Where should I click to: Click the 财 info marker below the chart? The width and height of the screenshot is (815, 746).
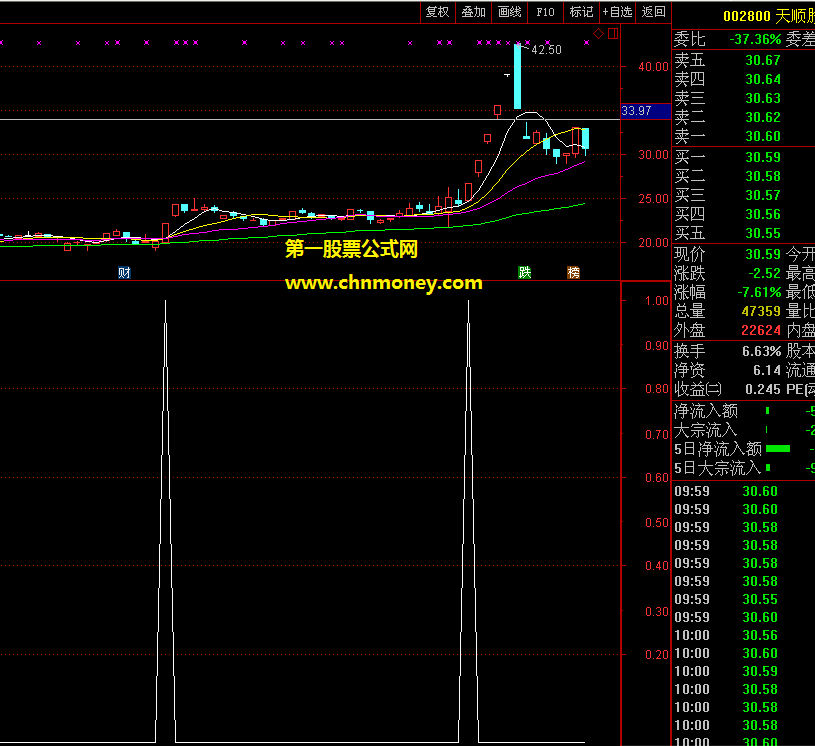[x=124, y=272]
